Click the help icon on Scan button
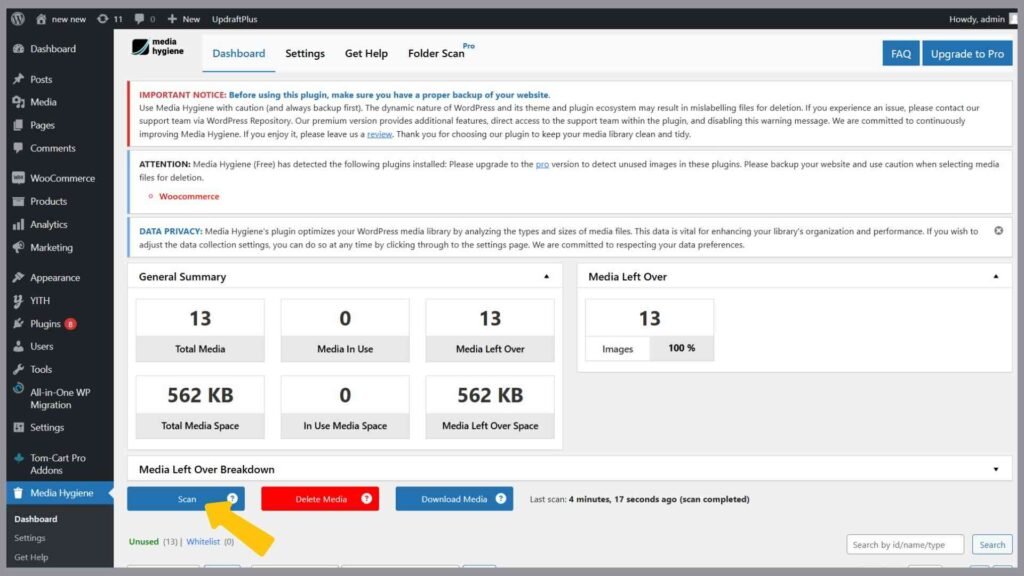This screenshot has height=576, width=1024. 232,498
